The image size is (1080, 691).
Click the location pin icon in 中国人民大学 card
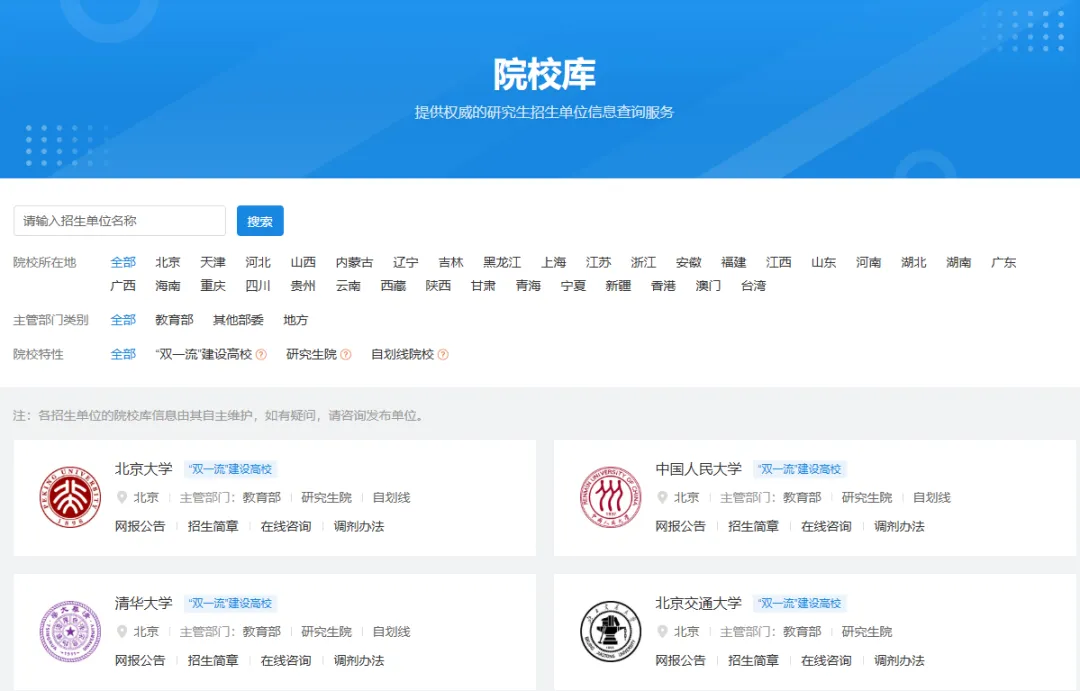(662, 497)
